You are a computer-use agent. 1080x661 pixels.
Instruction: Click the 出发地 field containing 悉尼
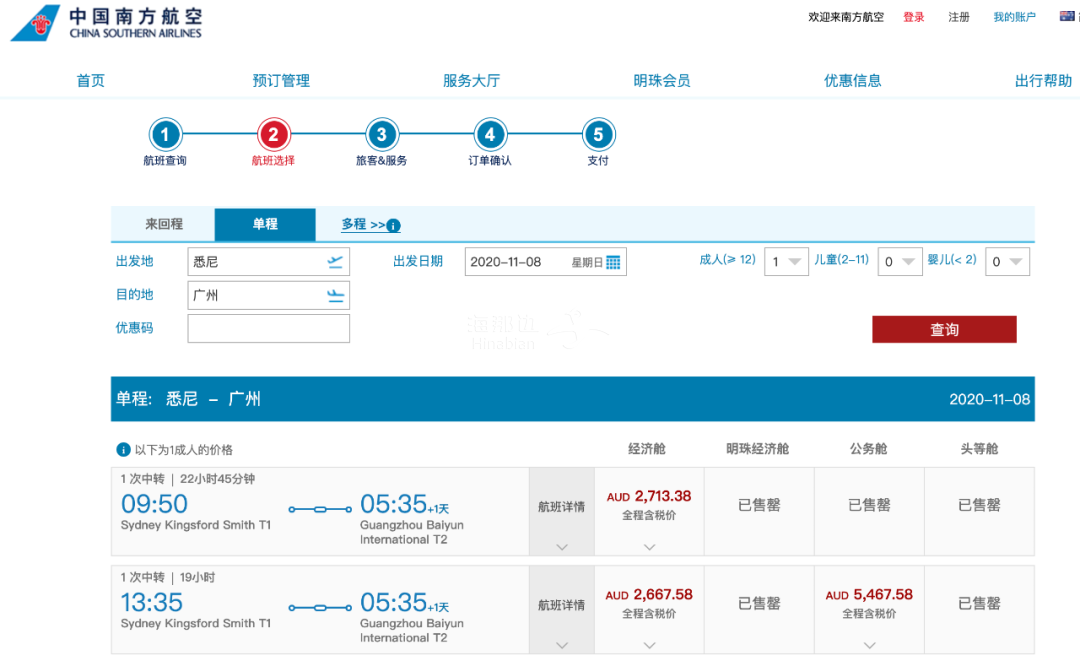point(269,262)
